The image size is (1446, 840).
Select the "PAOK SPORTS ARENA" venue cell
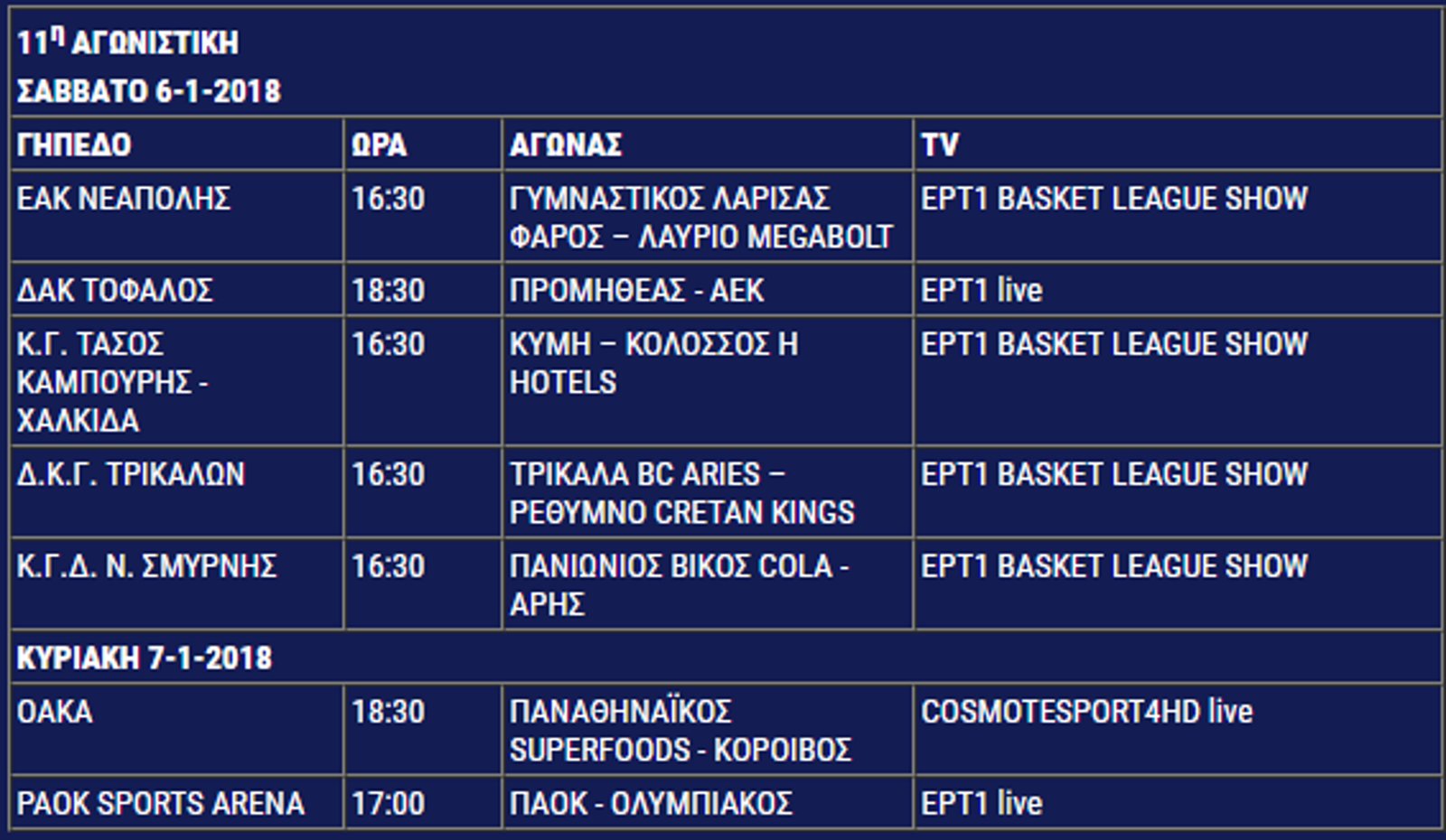click(160, 803)
